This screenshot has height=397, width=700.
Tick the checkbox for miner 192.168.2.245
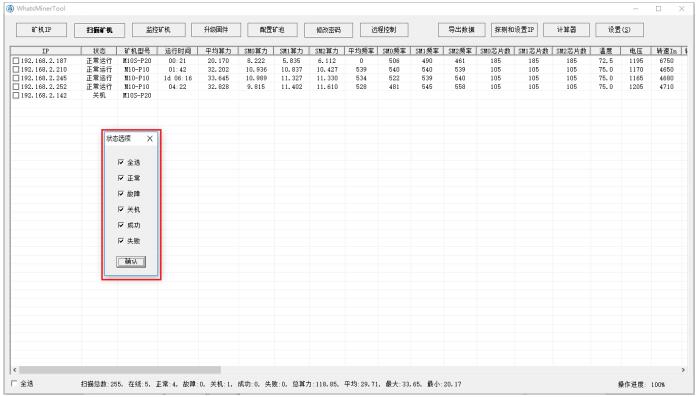click(x=16, y=78)
